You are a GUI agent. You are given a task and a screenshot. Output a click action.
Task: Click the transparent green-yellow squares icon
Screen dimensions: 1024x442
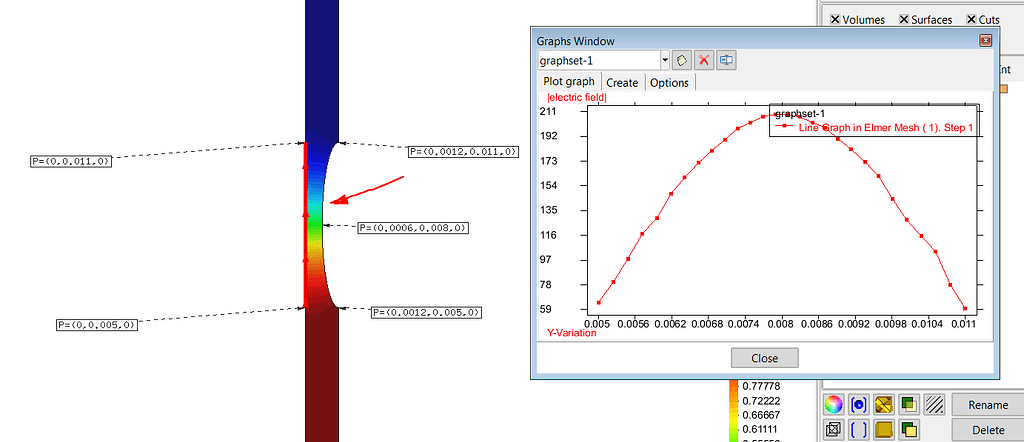point(910,405)
